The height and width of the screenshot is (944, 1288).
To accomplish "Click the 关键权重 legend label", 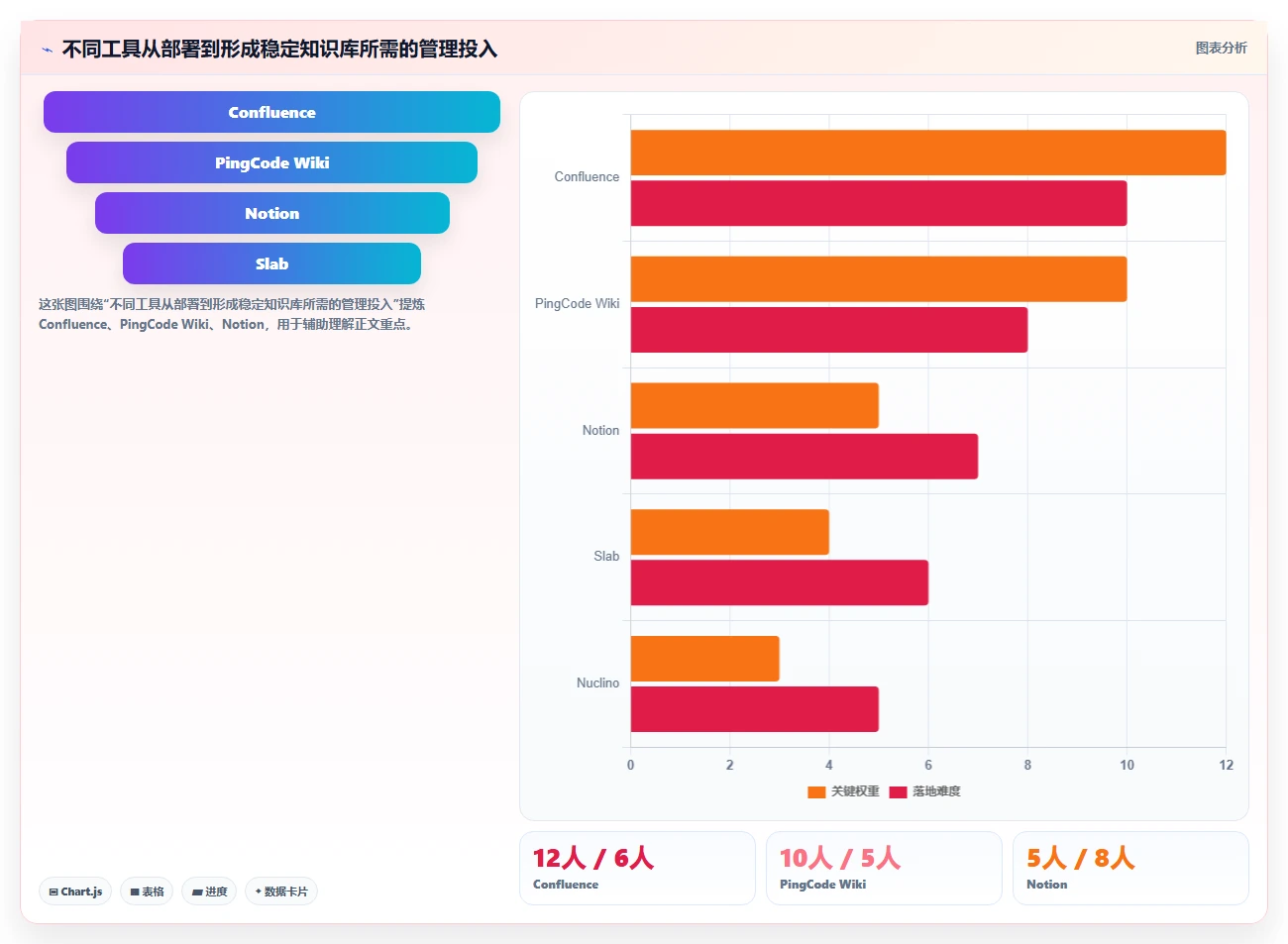I will pyautogui.click(x=855, y=791).
